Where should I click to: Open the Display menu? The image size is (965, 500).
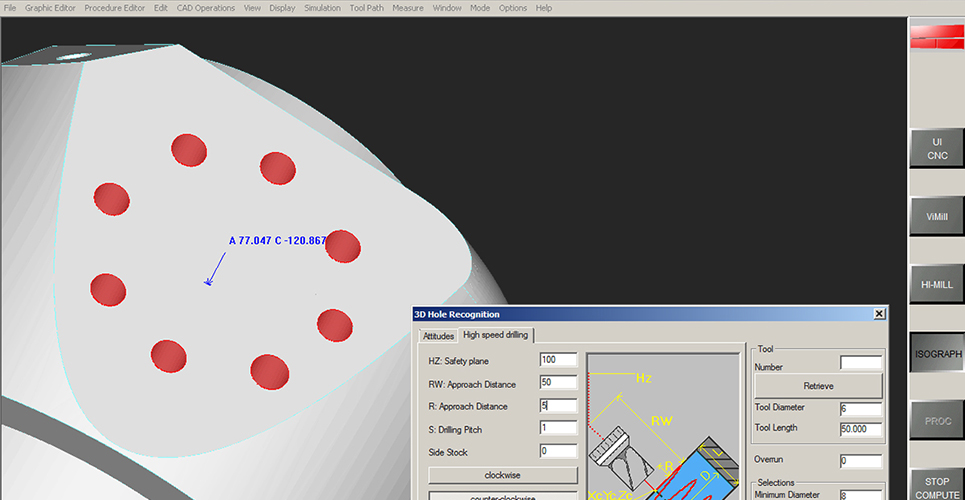point(282,8)
